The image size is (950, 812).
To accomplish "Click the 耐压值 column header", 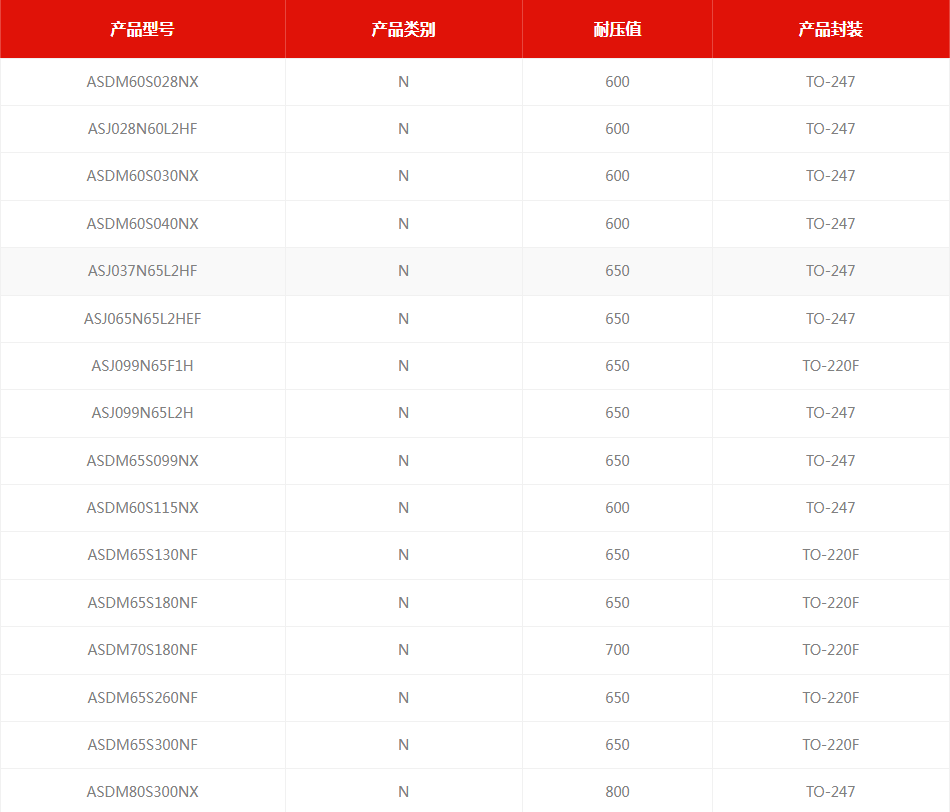I will [617, 29].
